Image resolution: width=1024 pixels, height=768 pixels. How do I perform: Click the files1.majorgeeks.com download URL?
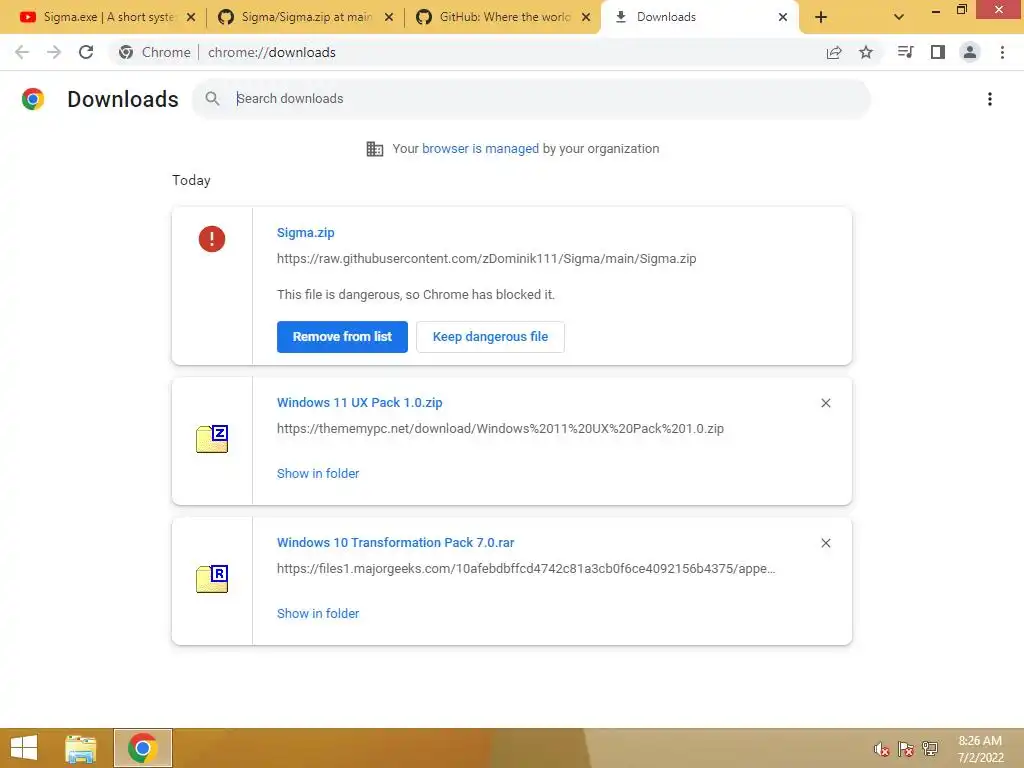(526, 568)
